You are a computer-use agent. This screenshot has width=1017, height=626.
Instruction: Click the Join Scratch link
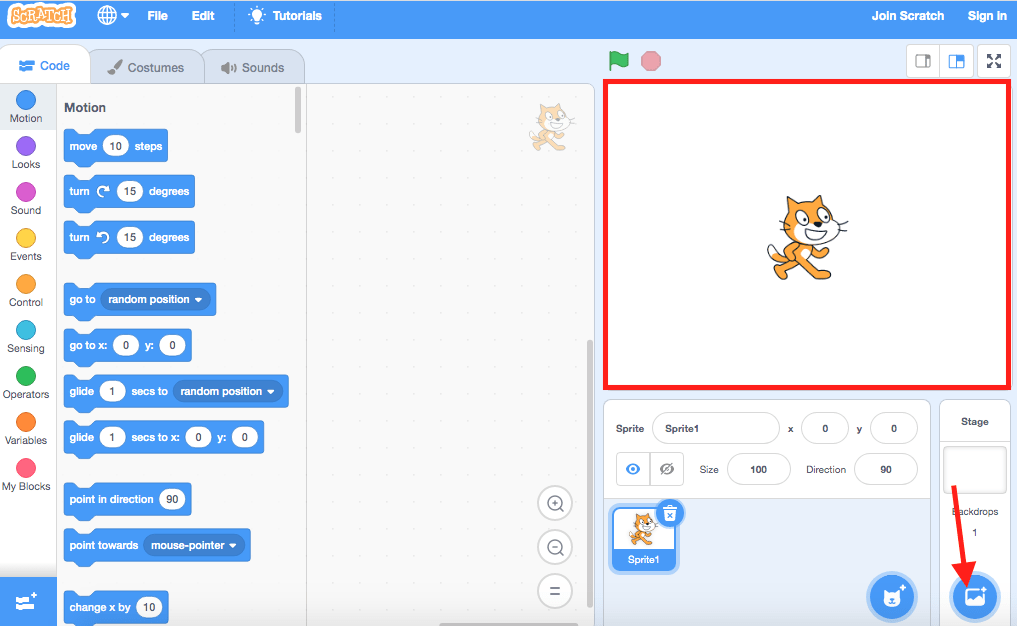click(907, 16)
